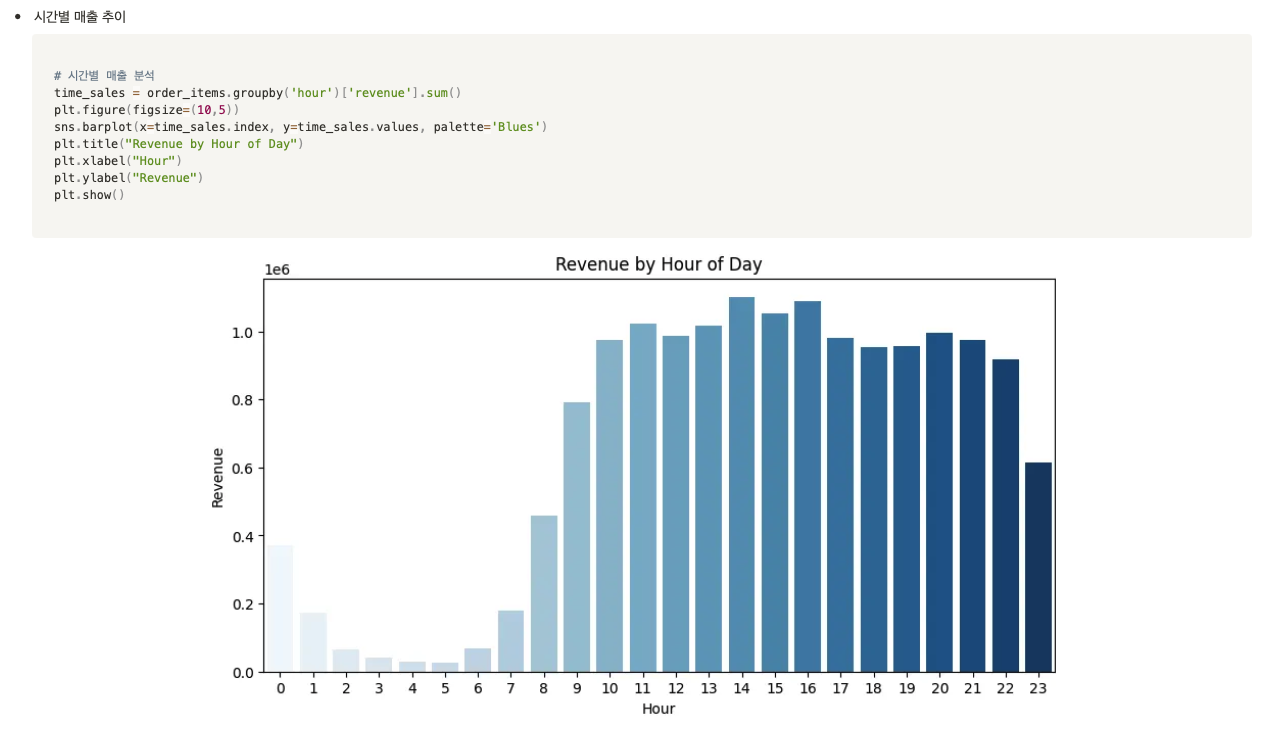
Task: Click the chart title 'Revenue by Hour of Day'
Action: 658,265
